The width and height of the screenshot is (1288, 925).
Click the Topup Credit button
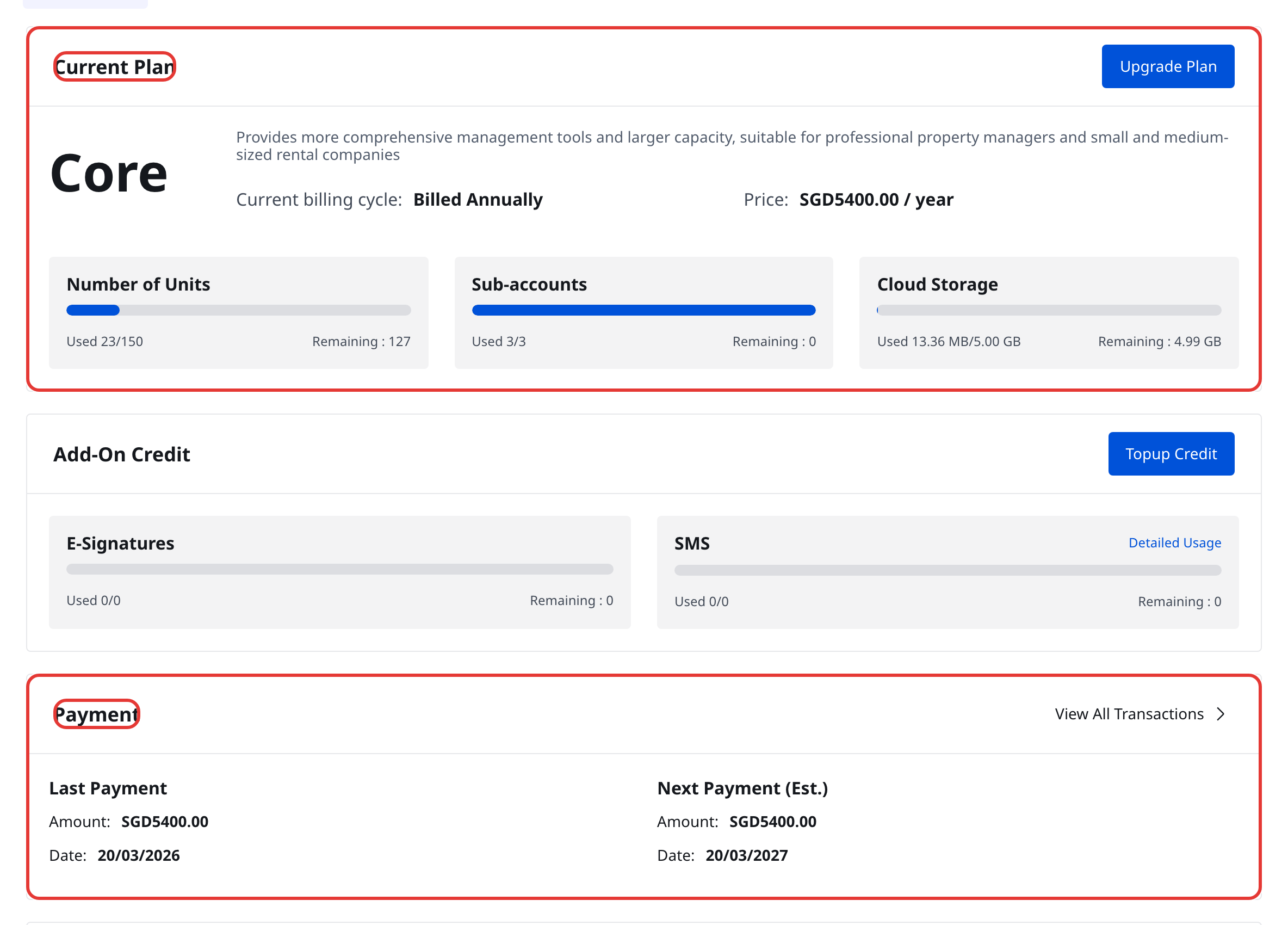pos(1171,454)
